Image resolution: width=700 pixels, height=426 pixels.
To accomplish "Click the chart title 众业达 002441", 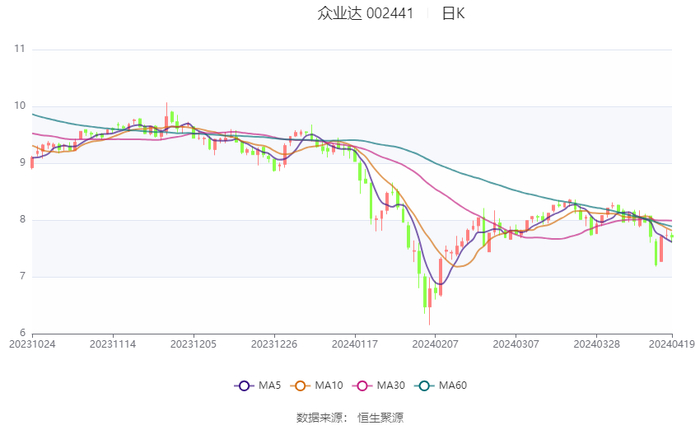I will [360, 13].
